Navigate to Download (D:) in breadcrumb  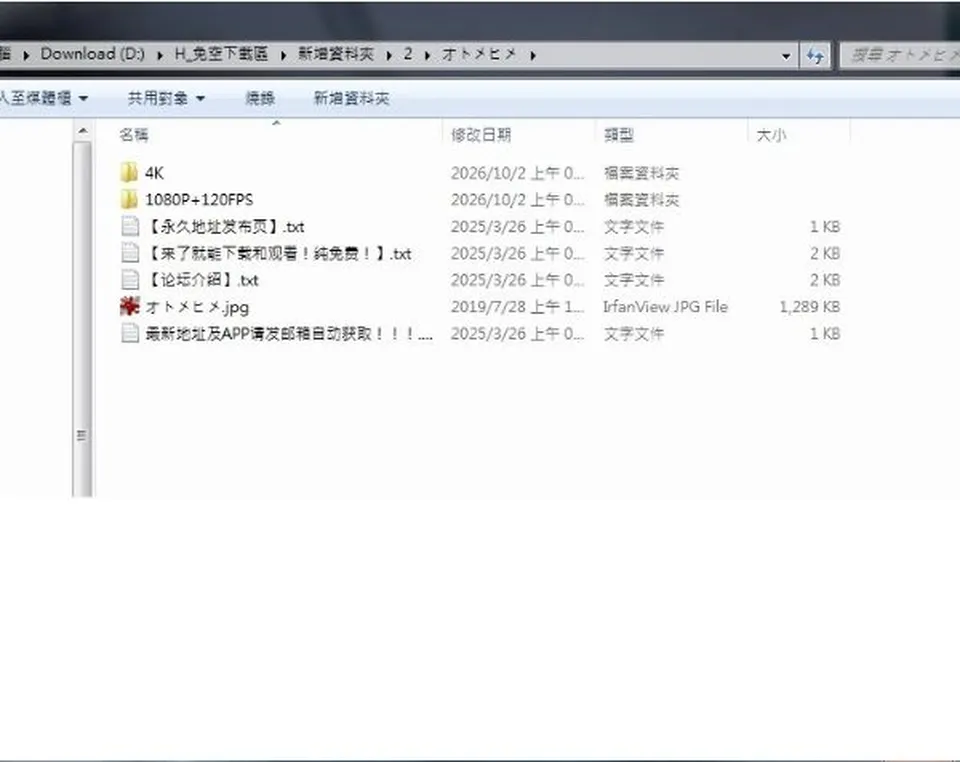(x=92, y=54)
